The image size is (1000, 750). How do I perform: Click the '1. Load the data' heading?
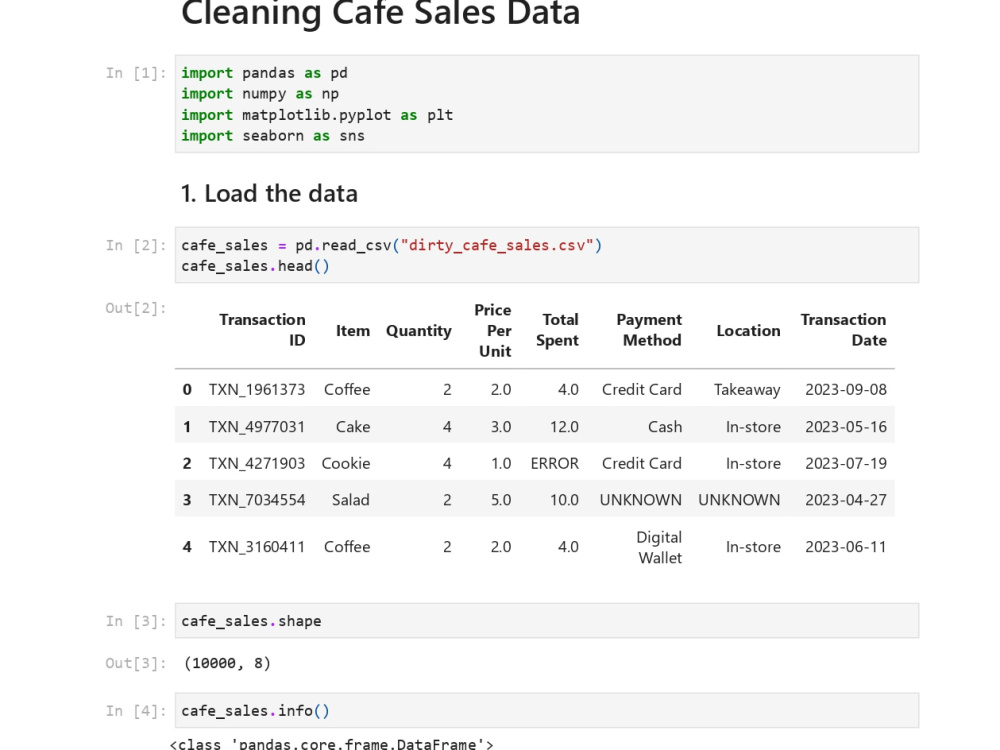tap(269, 193)
